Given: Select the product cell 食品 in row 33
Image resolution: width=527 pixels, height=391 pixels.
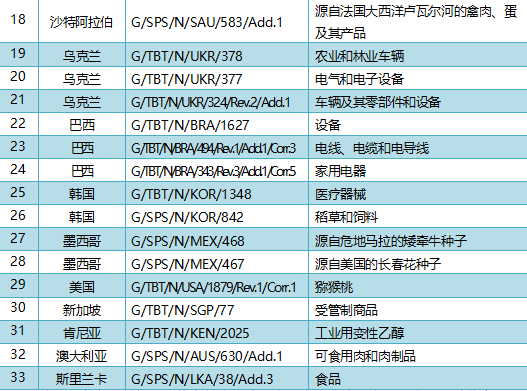Looking at the screenshot, I should (418, 378).
